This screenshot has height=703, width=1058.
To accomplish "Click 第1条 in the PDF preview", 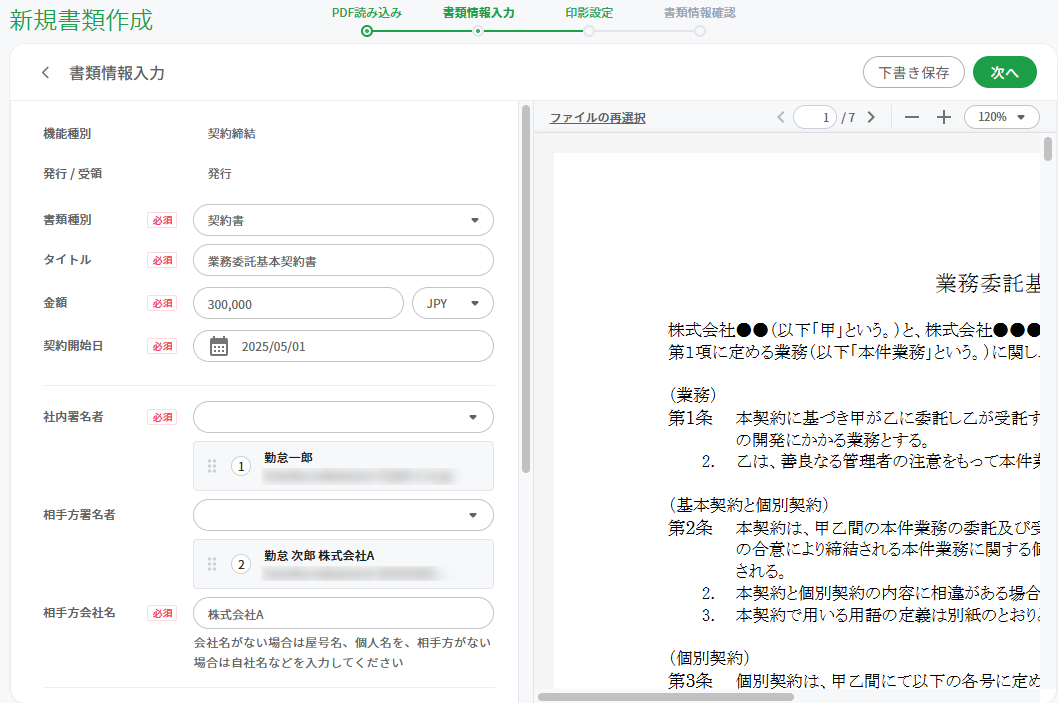I will pyautogui.click(x=690, y=418).
